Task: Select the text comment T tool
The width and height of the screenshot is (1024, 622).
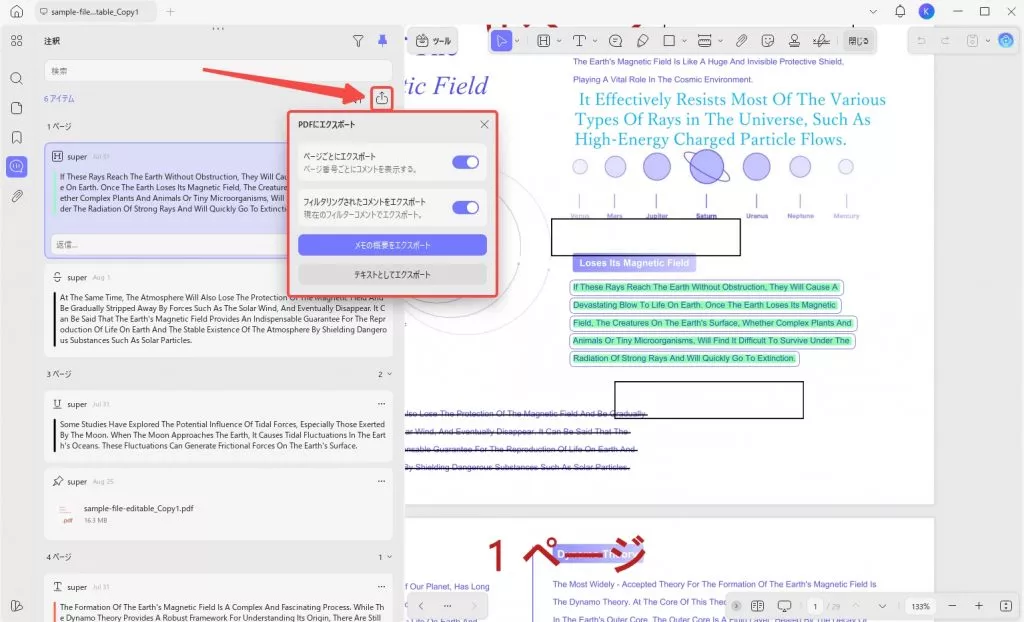Action: (579, 41)
